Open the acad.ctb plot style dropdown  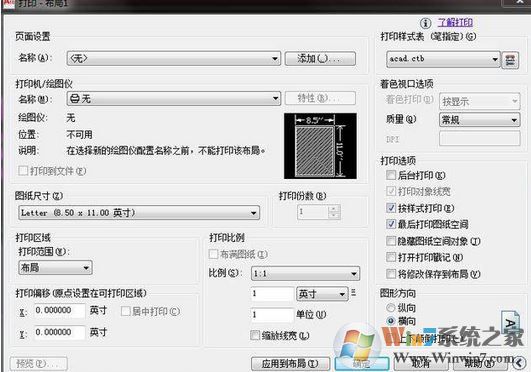(443, 59)
